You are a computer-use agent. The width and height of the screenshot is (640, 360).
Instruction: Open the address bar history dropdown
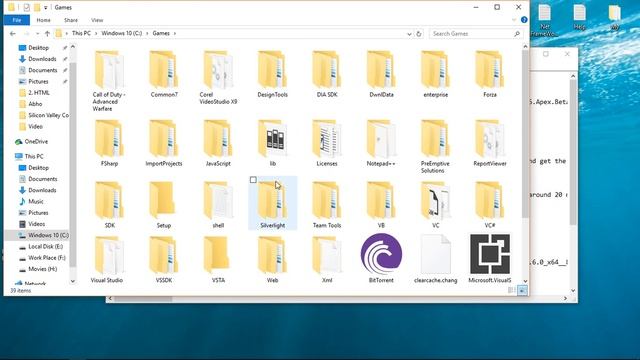point(409,34)
